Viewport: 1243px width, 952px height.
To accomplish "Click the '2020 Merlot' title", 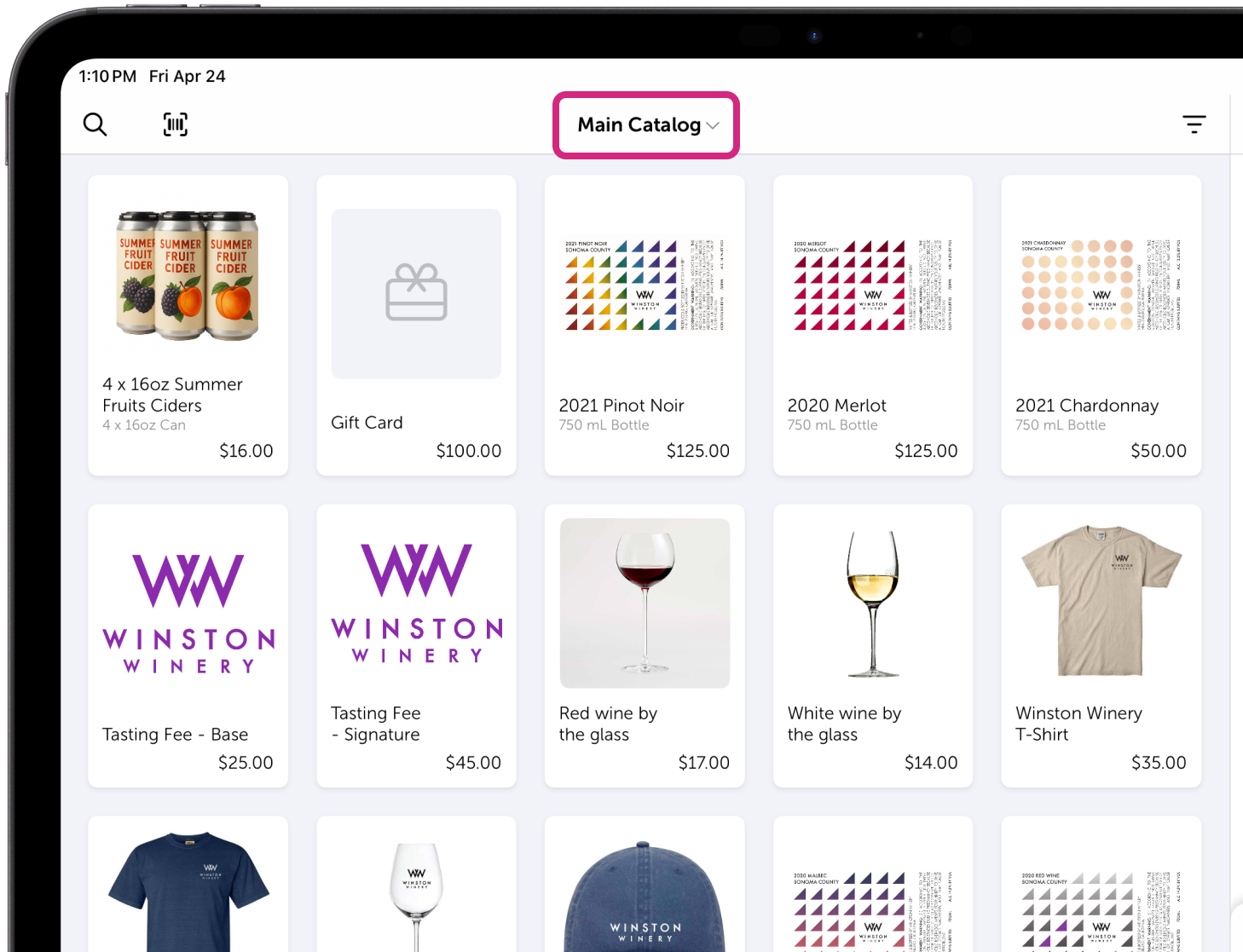I will (837, 406).
